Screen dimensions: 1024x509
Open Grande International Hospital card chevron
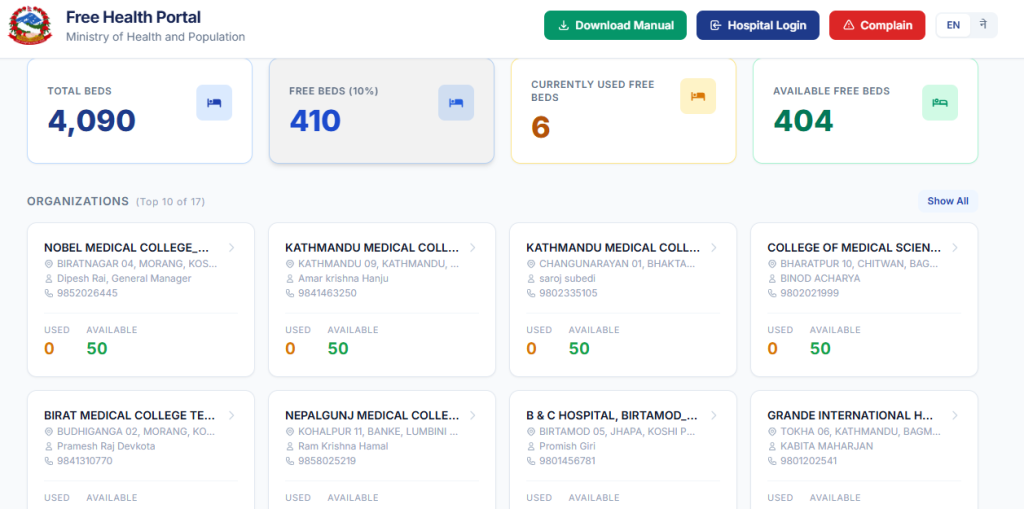tap(955, 415)
